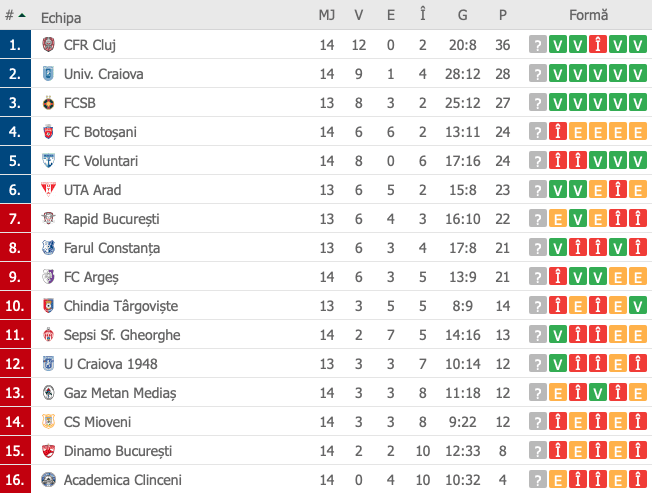Click the FC Voluntari shield logo
The image size is (652, 493).
pyautogui.click(x=49, y=160)
